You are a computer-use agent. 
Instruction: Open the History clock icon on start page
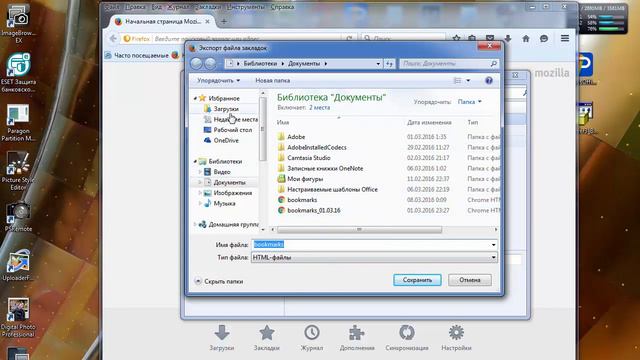(311, 333)
